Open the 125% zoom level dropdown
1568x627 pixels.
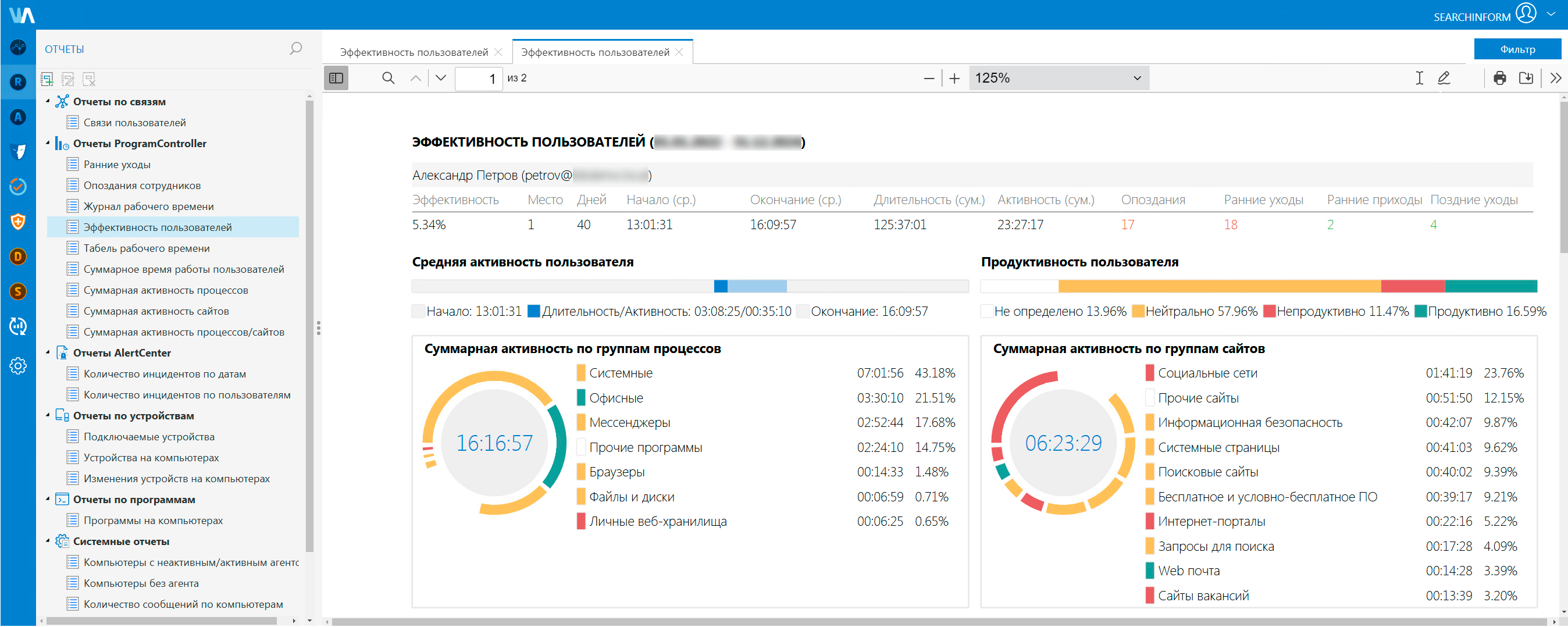coord(1059,78)
